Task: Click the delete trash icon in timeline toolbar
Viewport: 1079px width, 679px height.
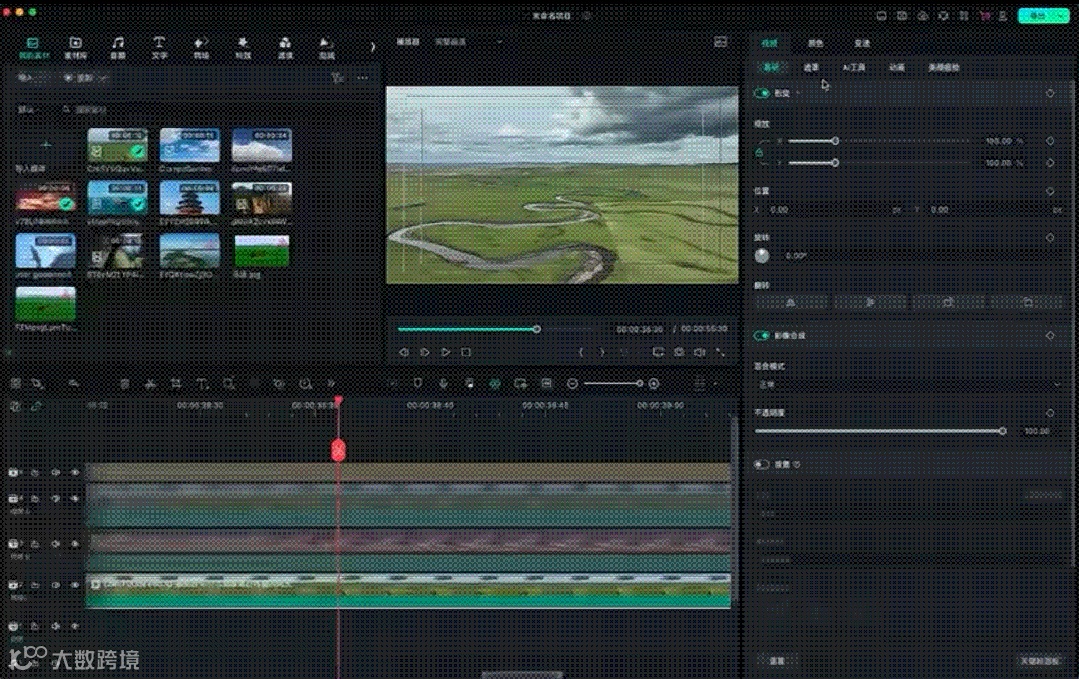Action: pos(125,384)
